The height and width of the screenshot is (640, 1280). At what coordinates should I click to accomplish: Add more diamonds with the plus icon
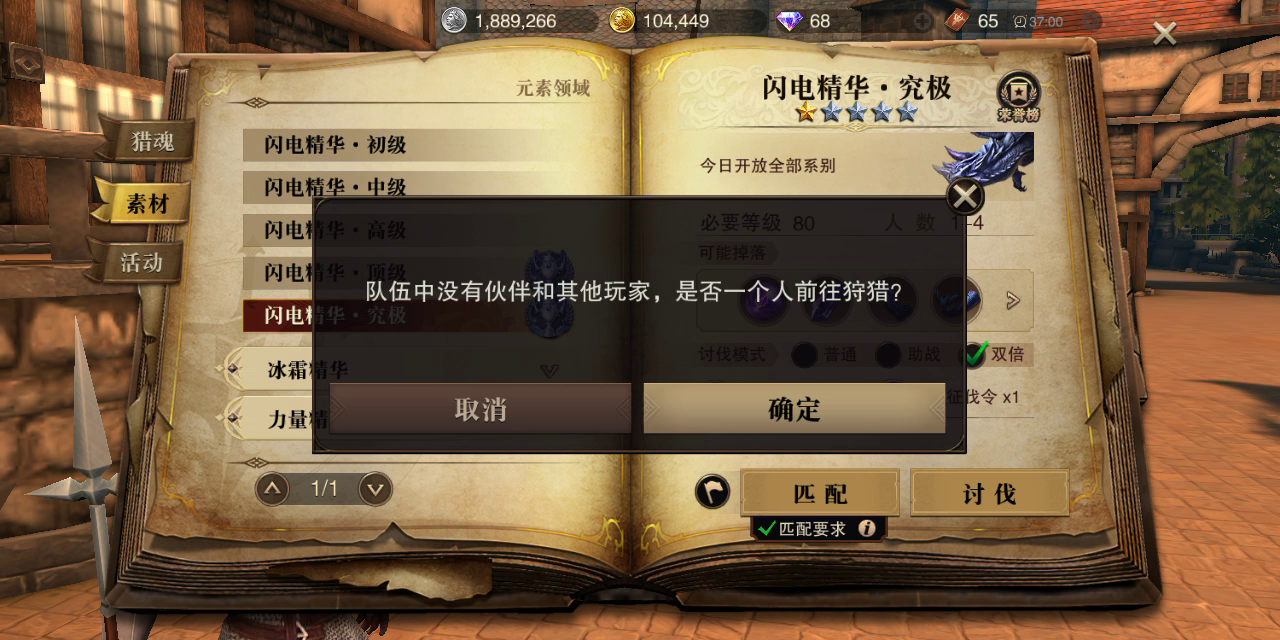[923, 21]
